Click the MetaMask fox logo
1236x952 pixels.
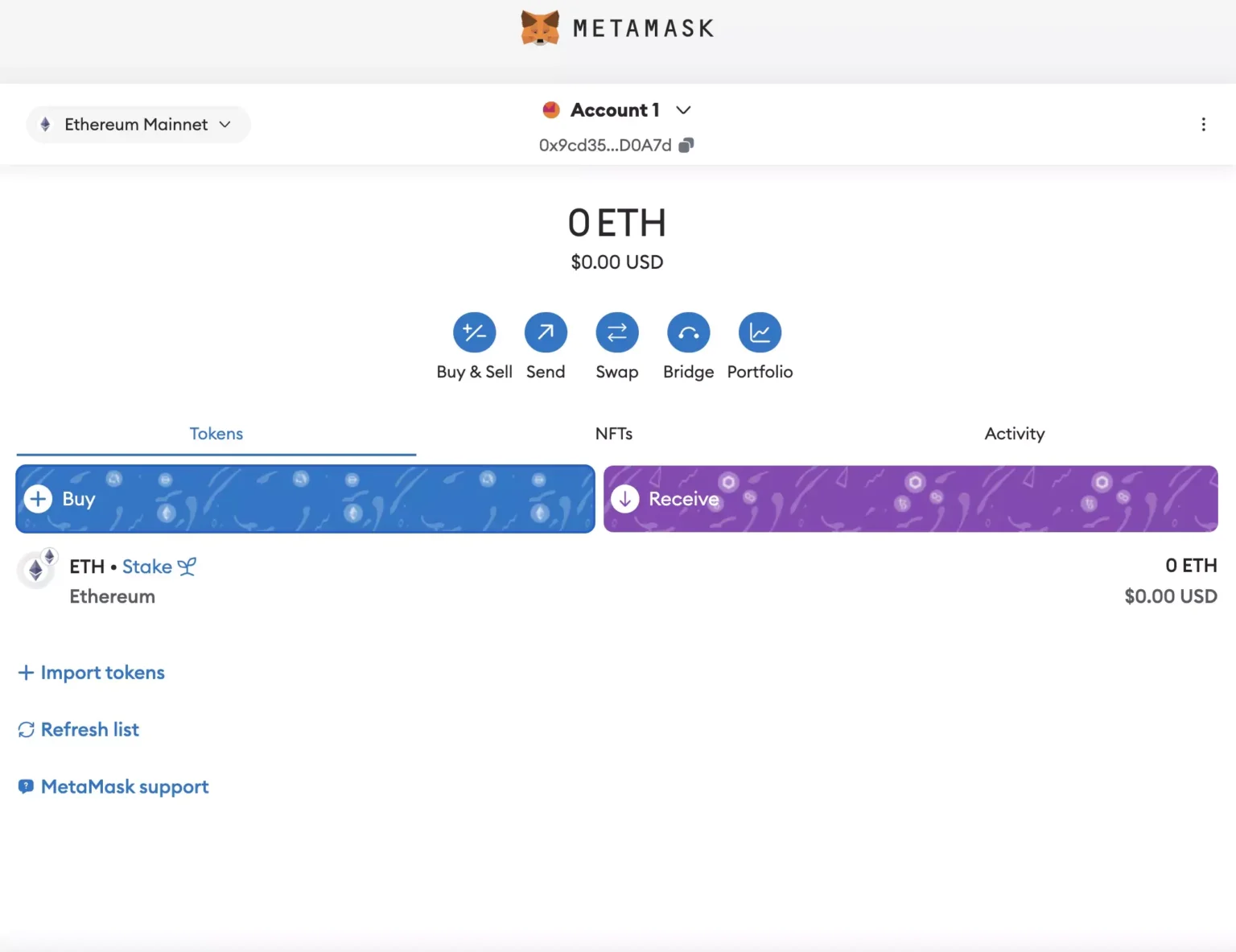[540, 28]
